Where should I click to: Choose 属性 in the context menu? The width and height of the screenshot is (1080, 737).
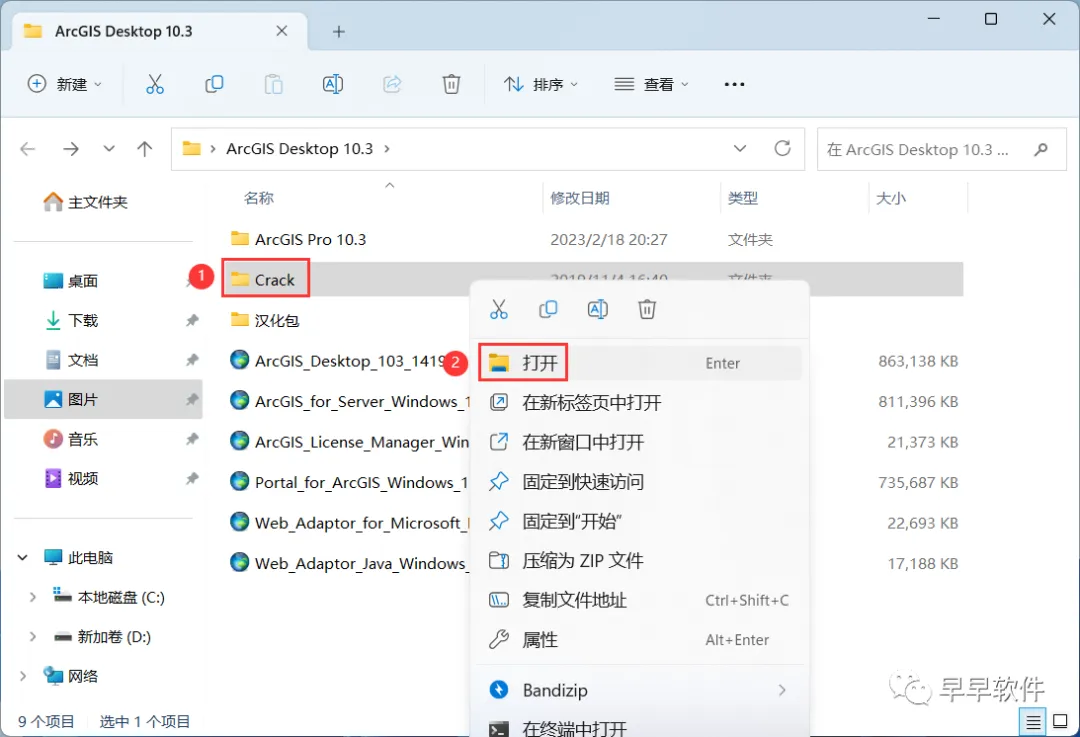click(x=640, y=640)
